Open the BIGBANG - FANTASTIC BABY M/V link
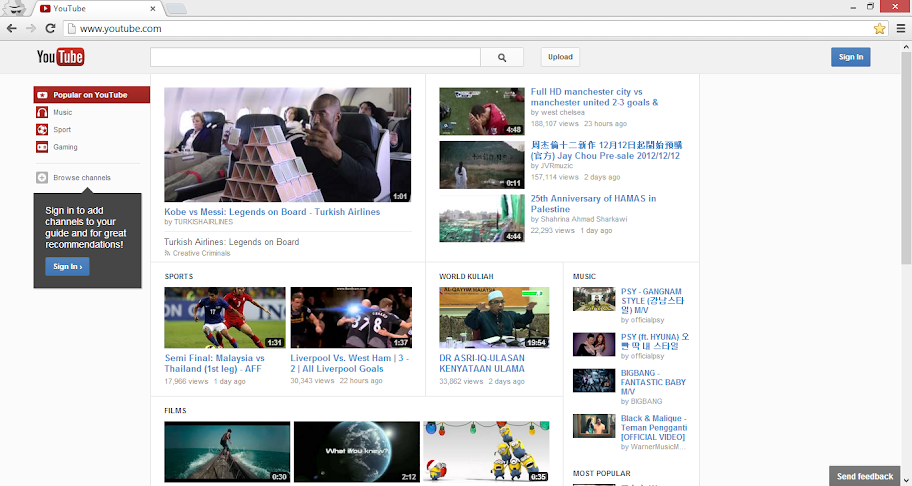Image resolution: width=912 pixels, height=486 pixels. (x=653, y=383)
